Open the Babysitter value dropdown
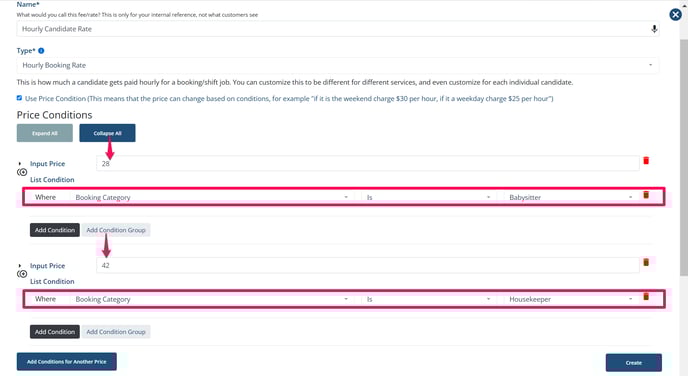The height and width of the screenshot is (376, 688). point(570,197)
